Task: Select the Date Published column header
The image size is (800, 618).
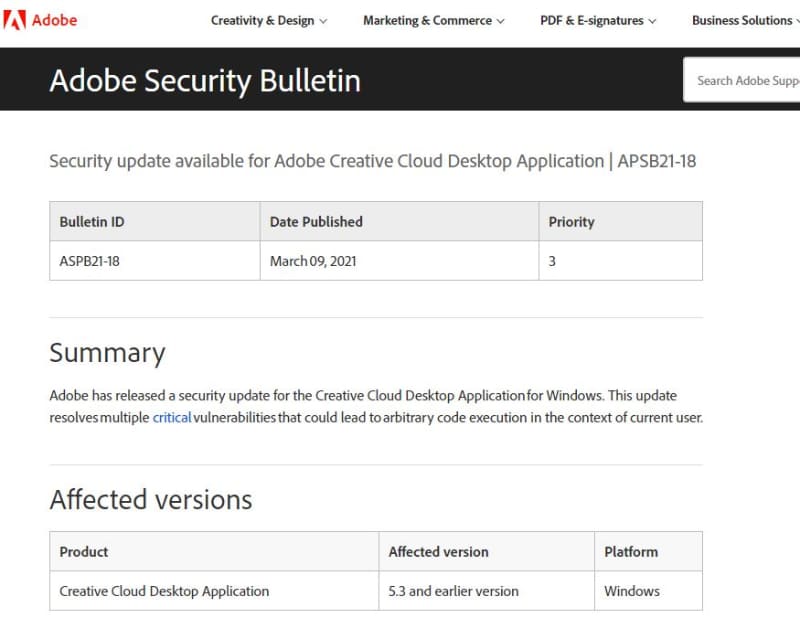Action: 316,222
